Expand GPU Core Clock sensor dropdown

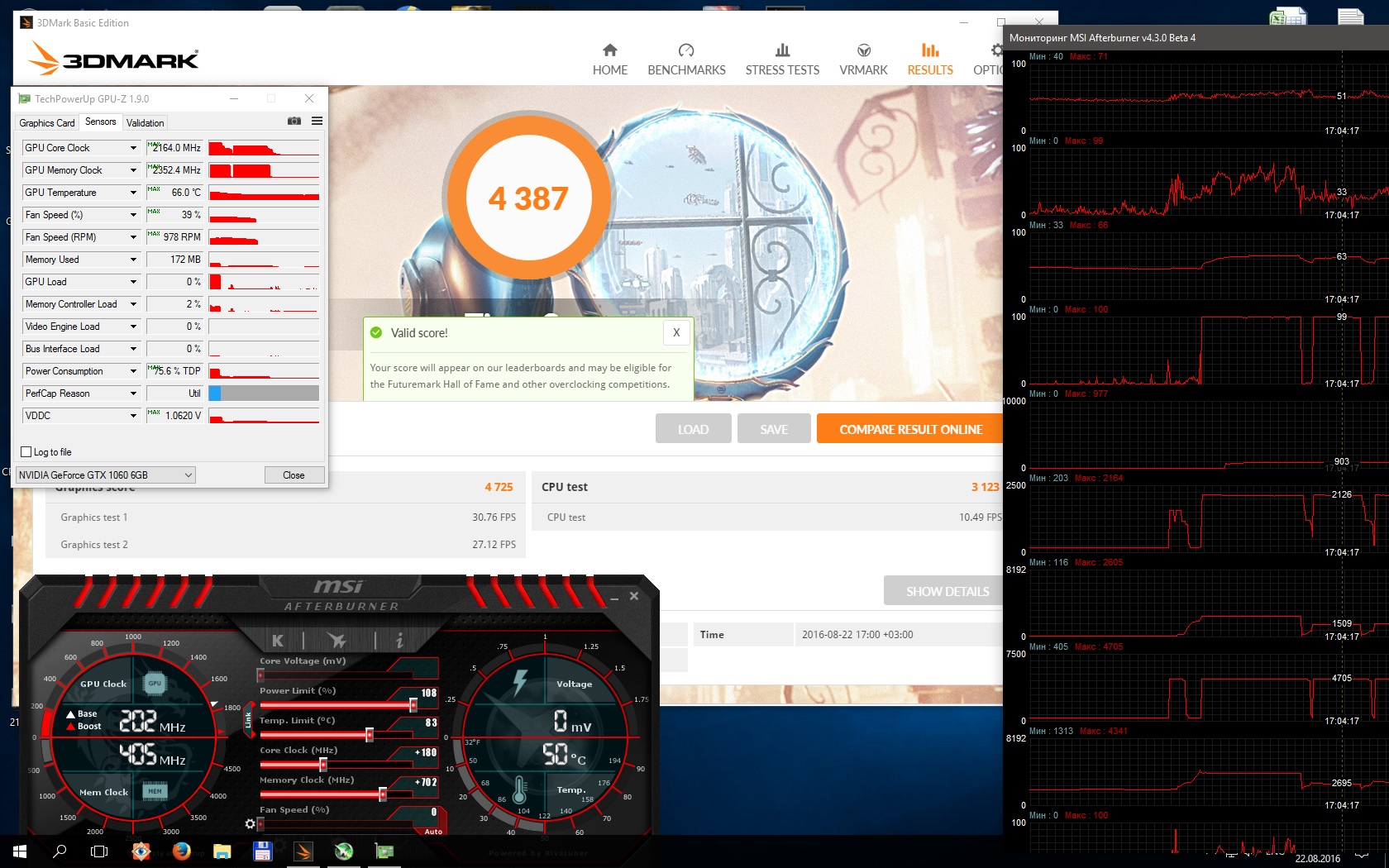pos(133,148)
